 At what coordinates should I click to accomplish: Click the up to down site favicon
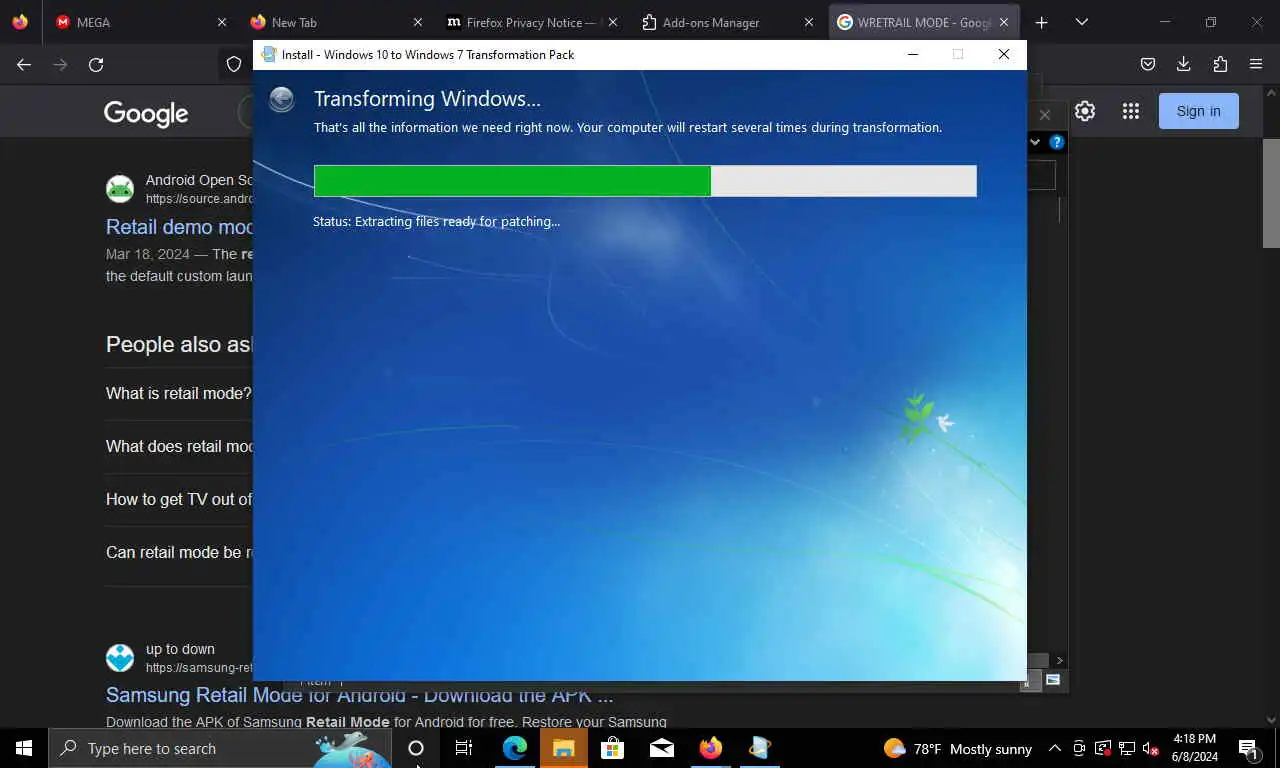(x=120, y=658)
